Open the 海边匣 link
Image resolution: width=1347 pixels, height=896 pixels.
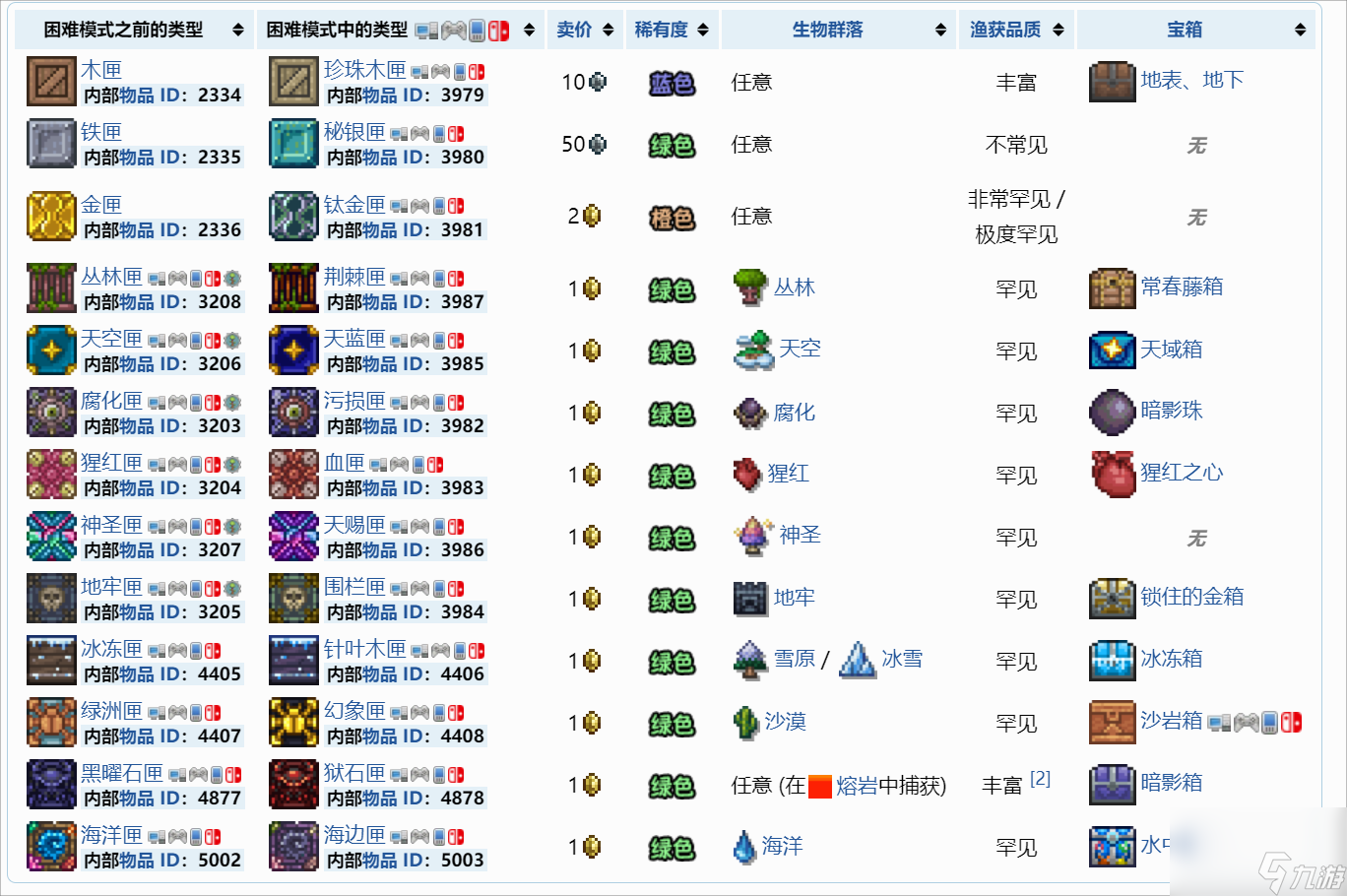(x=354, y=835)
